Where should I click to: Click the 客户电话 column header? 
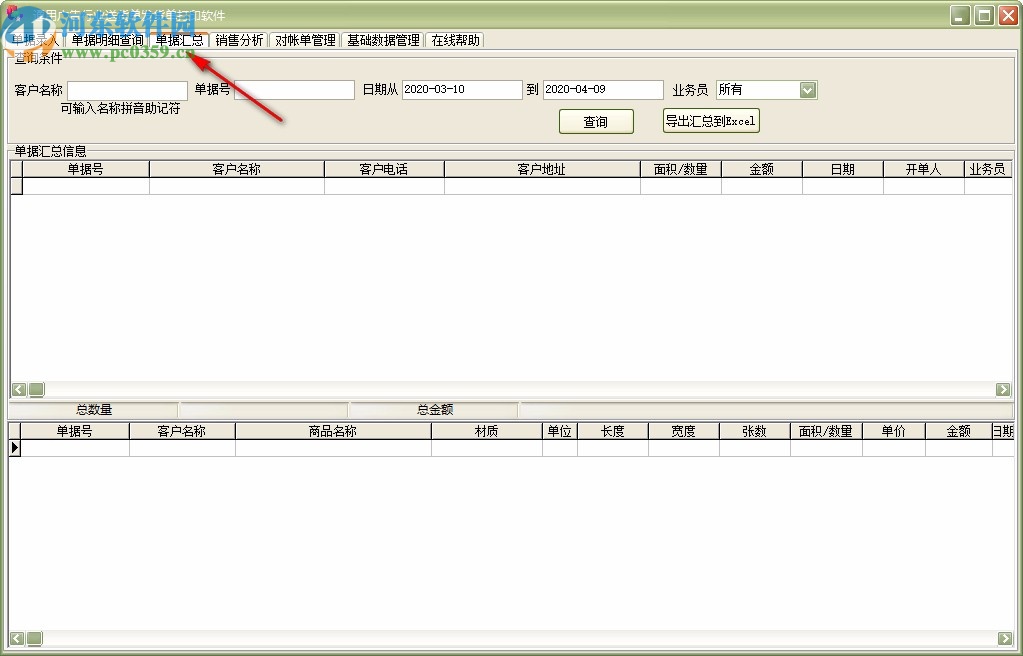384,169
